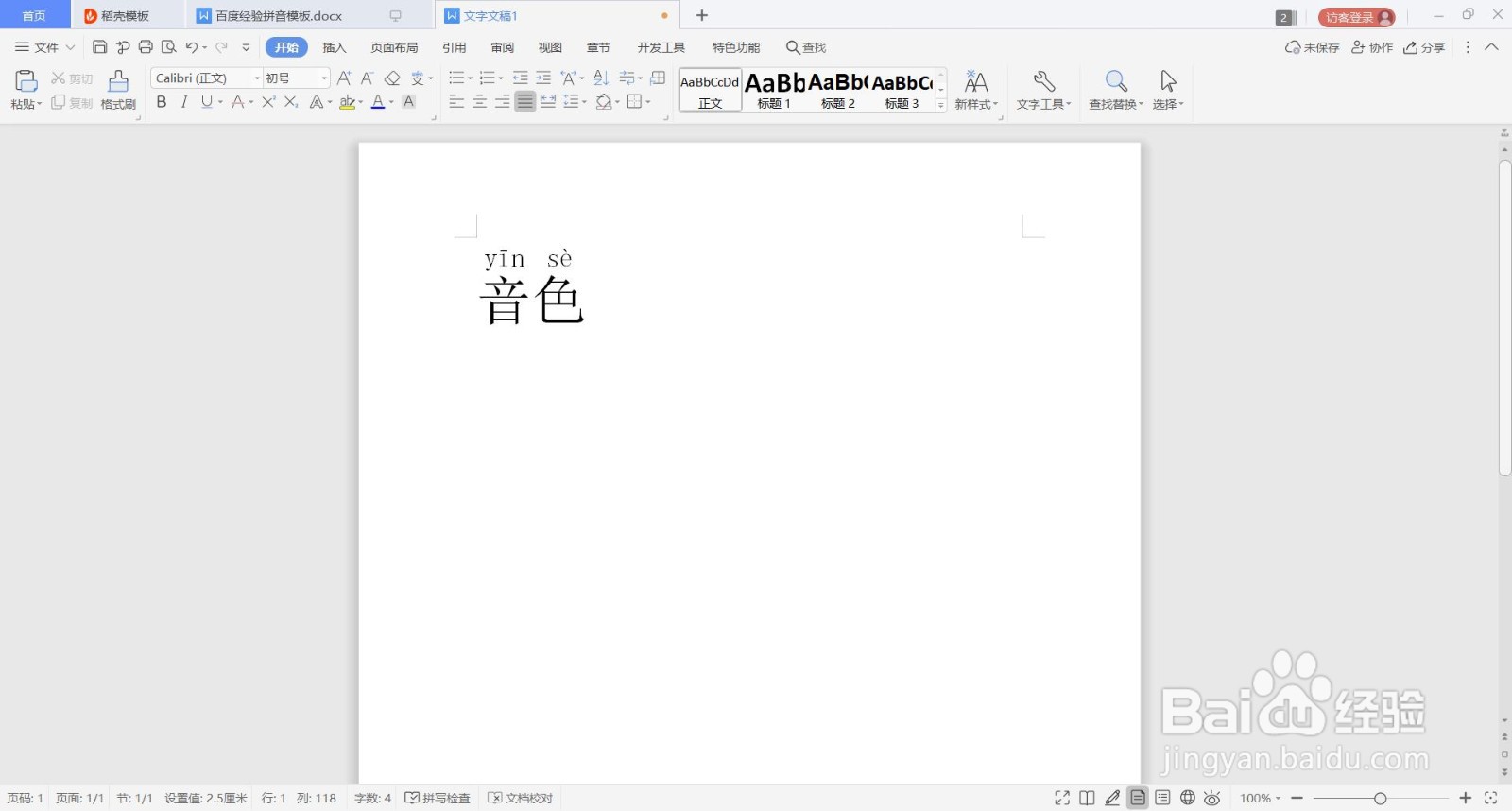This screenshot has width=1512, height=811.
Task: Click the Save icon in quick toolbar
Action: pyautogui.click(x=99, y=47)
